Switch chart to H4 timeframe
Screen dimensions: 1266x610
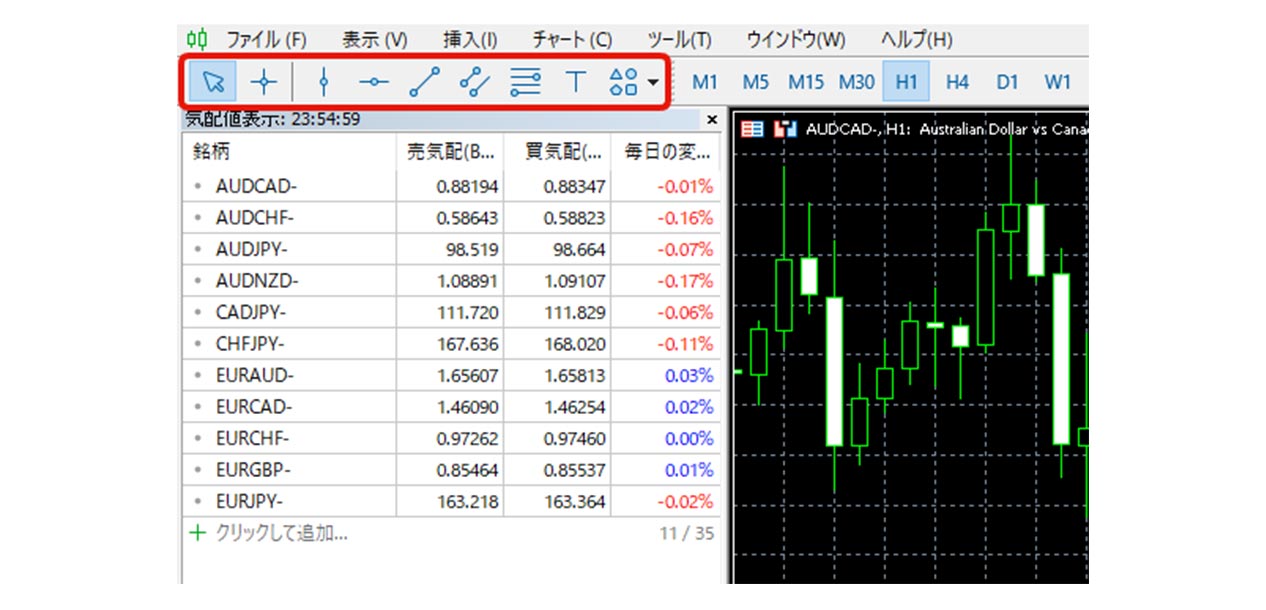tap(957, 82)
